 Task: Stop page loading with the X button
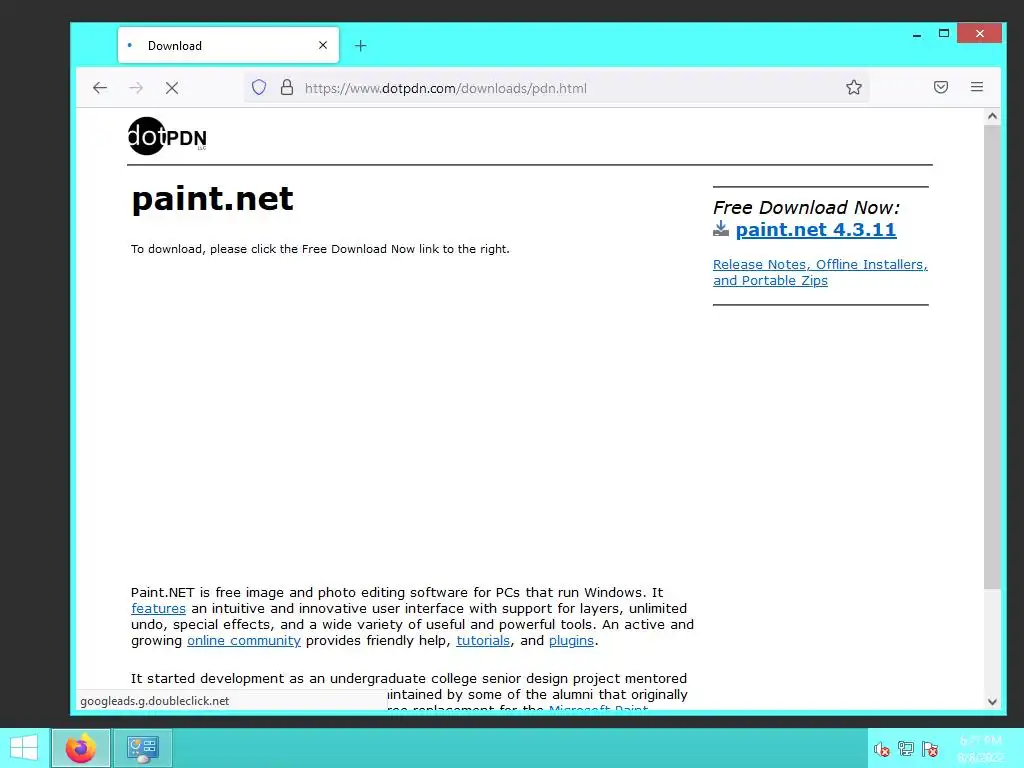[172, 88]
